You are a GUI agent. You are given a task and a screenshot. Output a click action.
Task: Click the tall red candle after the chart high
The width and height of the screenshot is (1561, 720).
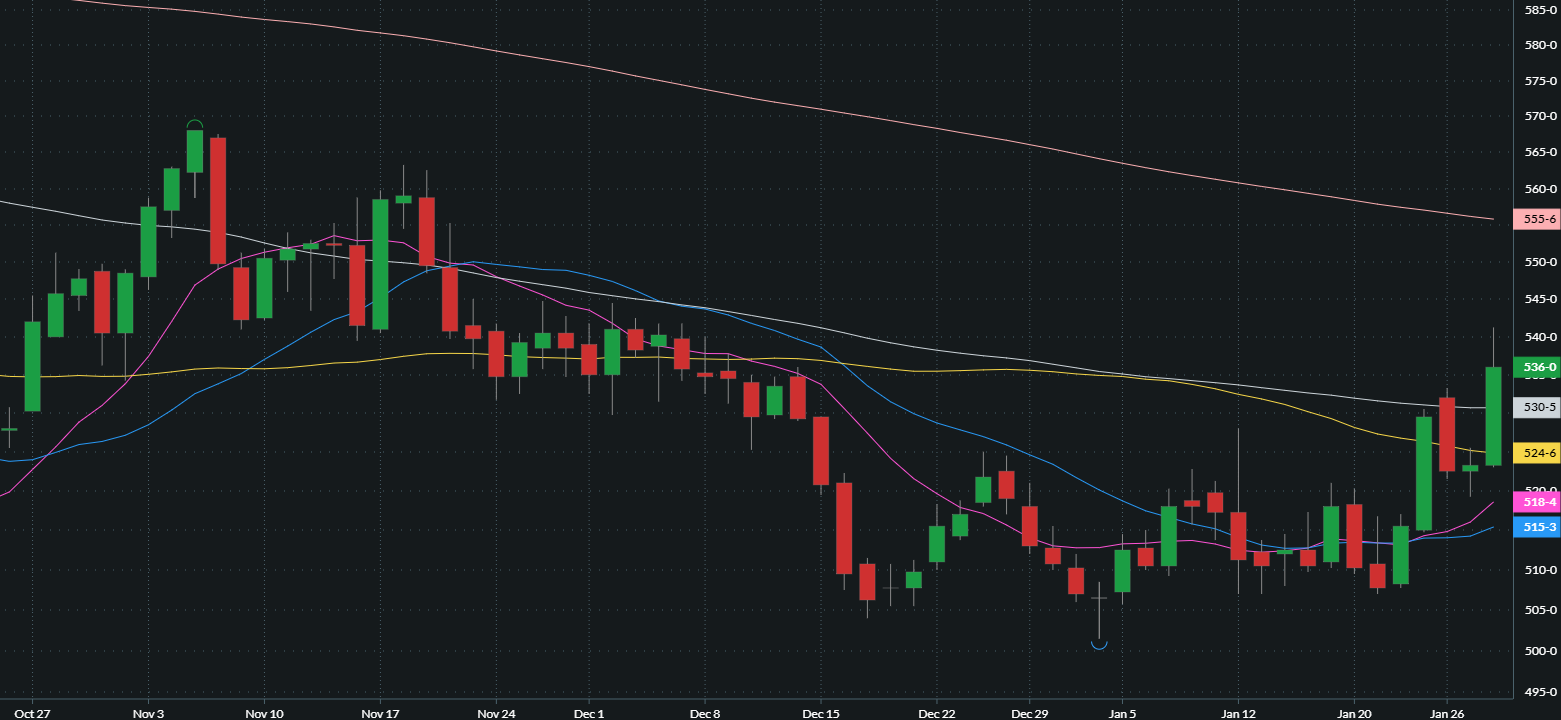coord(218,200)
